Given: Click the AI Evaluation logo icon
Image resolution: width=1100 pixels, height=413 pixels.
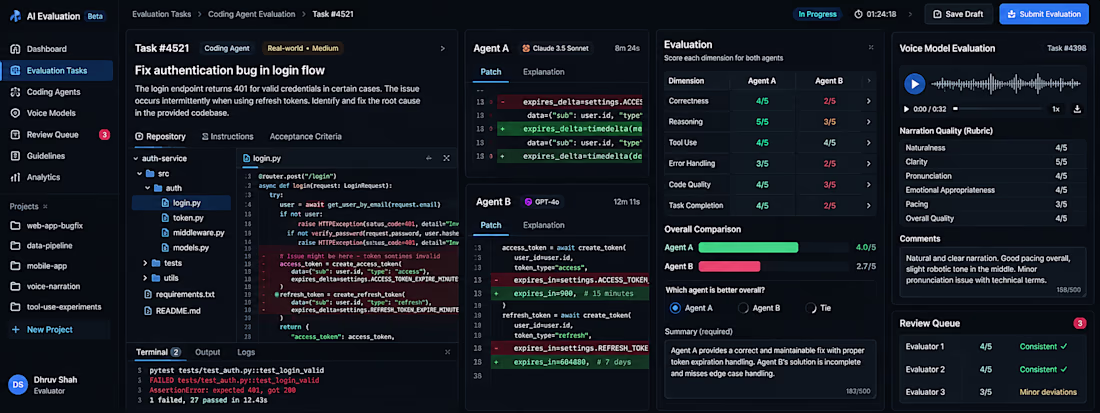Looking at the screenshot, I should [15, 15].
